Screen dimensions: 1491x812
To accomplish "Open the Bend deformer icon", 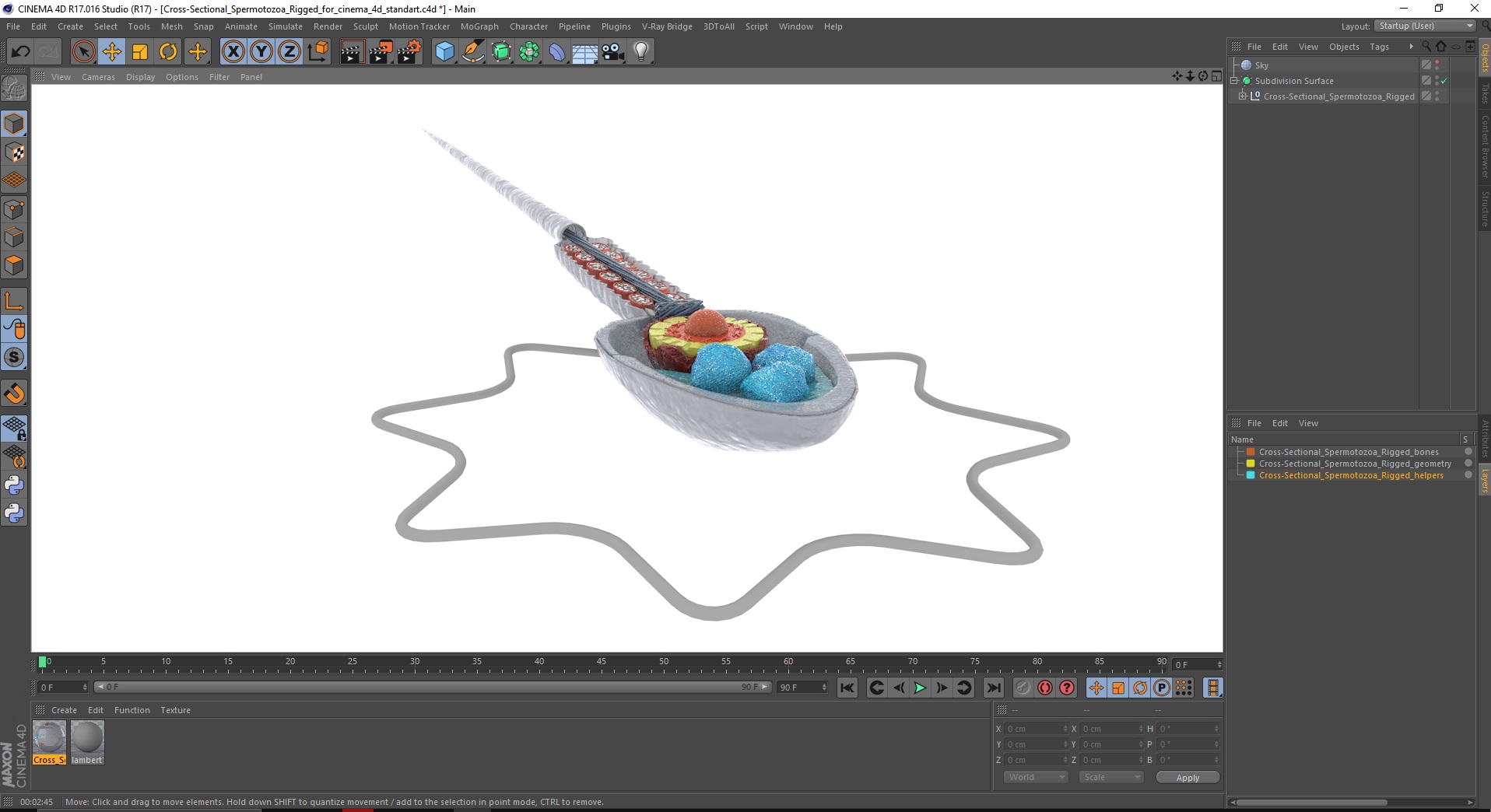I will (558, 52).
